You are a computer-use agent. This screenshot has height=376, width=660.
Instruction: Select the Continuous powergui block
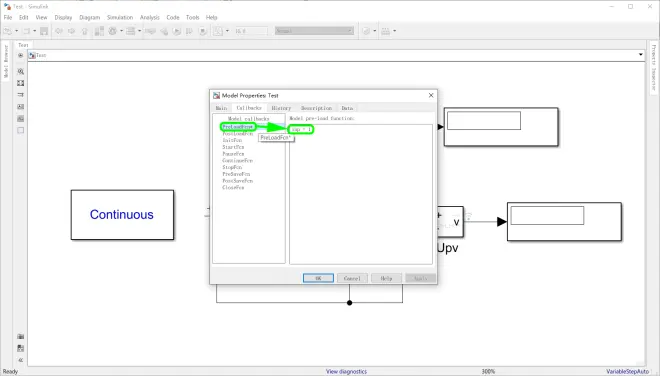tap(122, 215)
